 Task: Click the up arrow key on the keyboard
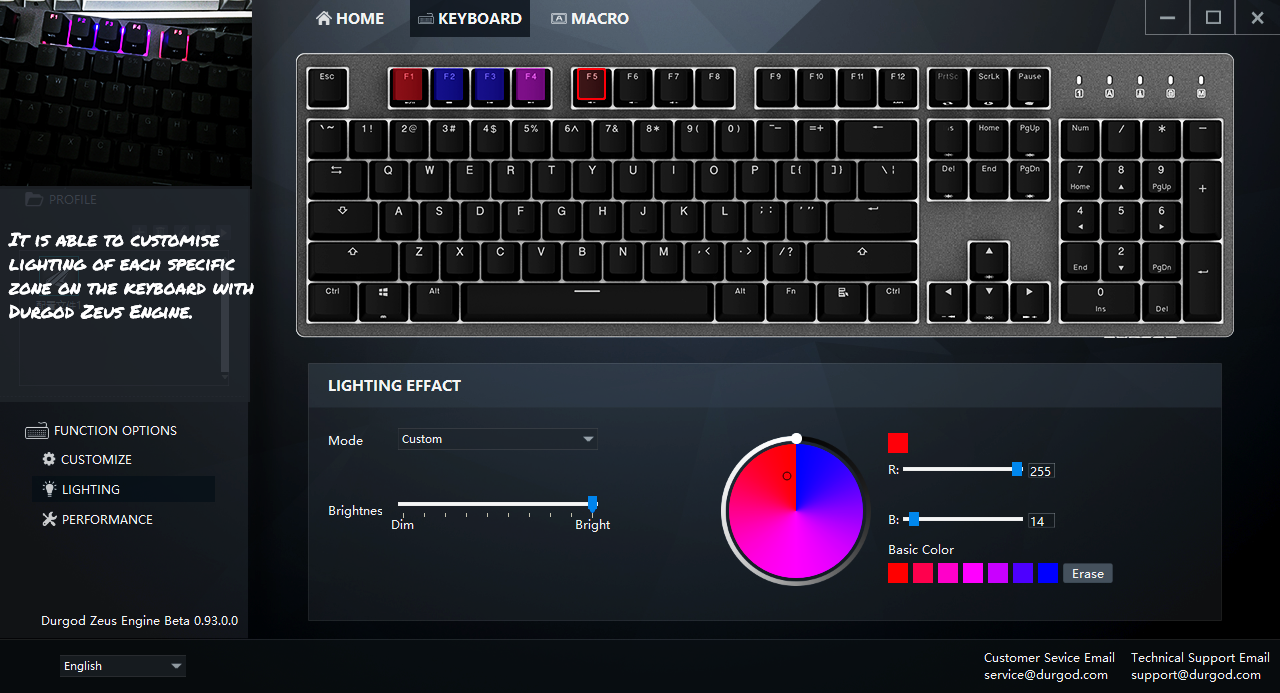(989, 260)
